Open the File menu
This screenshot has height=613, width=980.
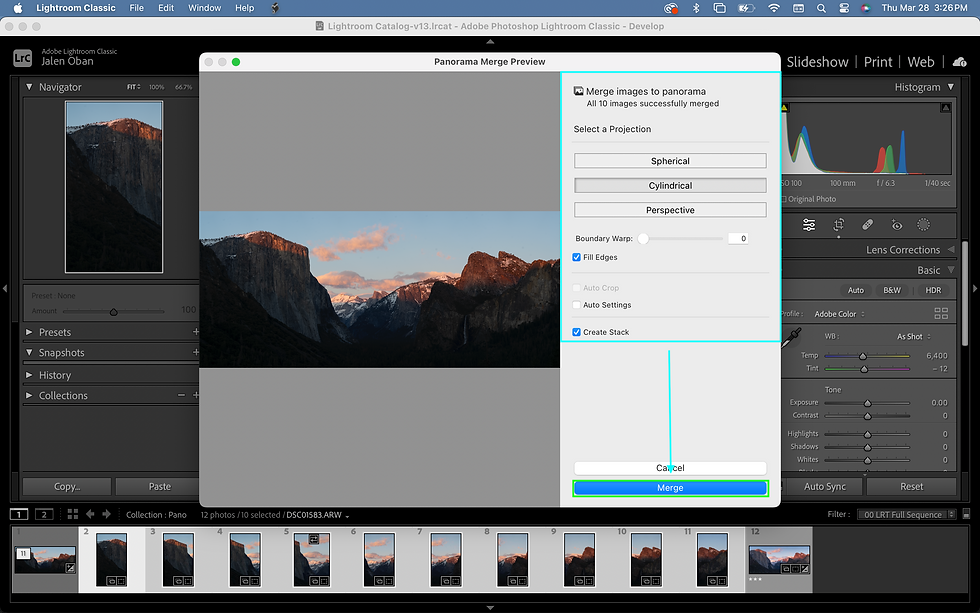136,8
